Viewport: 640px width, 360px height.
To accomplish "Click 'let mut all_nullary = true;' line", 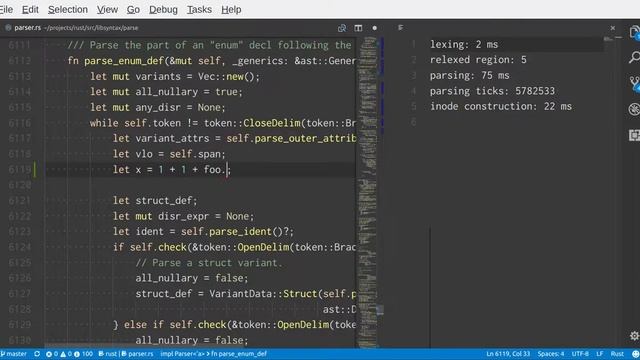I will click(166, 92).
